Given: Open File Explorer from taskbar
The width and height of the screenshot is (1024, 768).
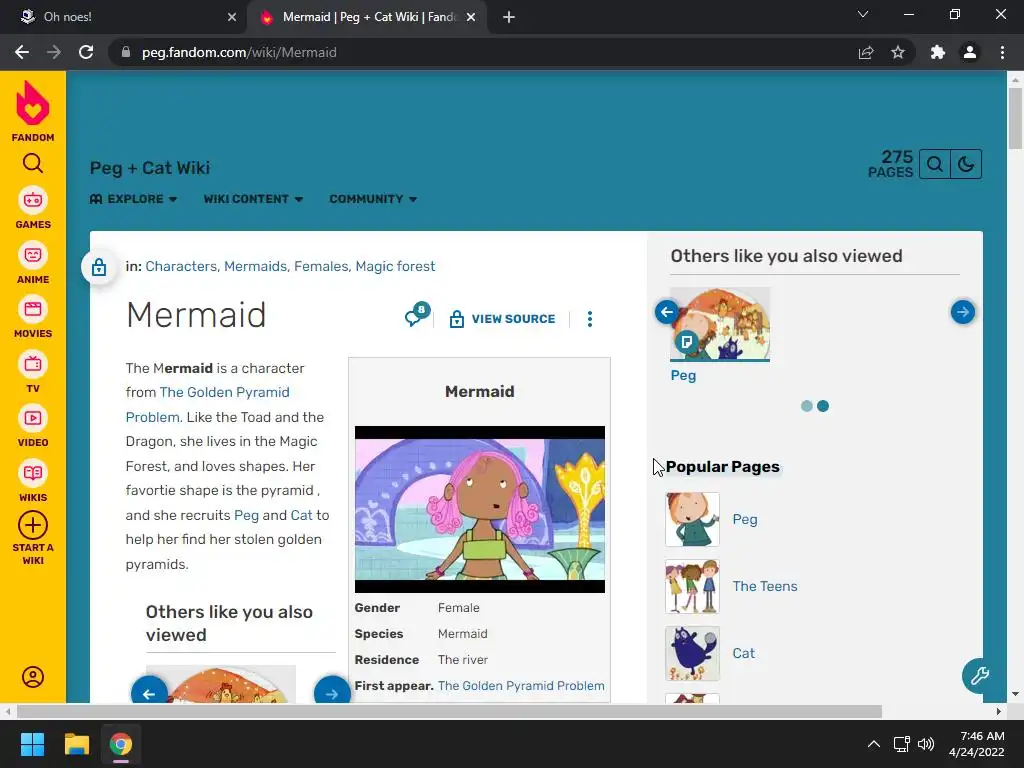Looking at the screenshot, I should pos(76,744).
